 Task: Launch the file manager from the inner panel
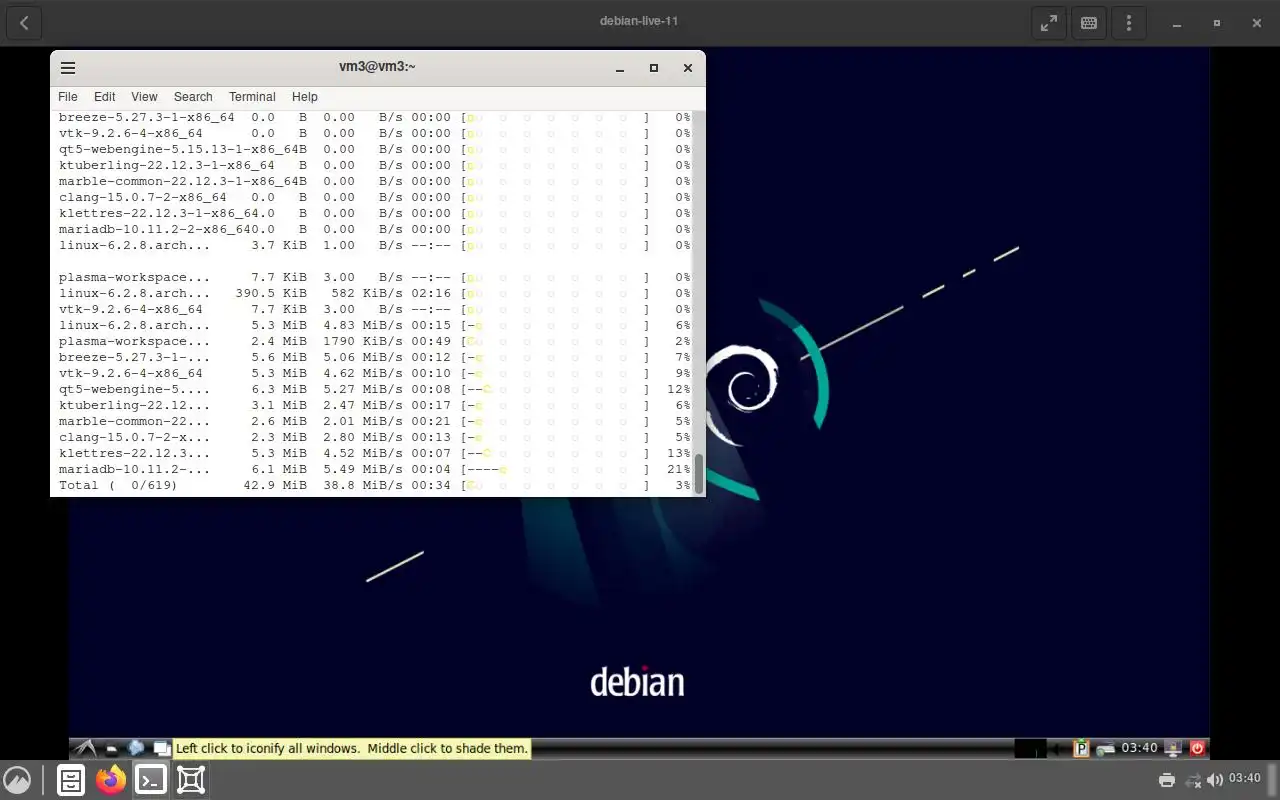[x=112, y=748]
